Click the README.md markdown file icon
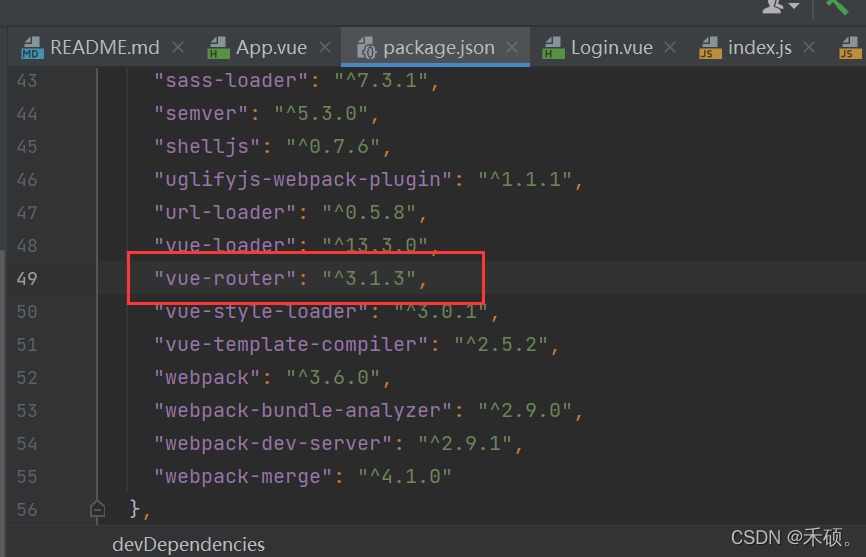 coord(32,48)
